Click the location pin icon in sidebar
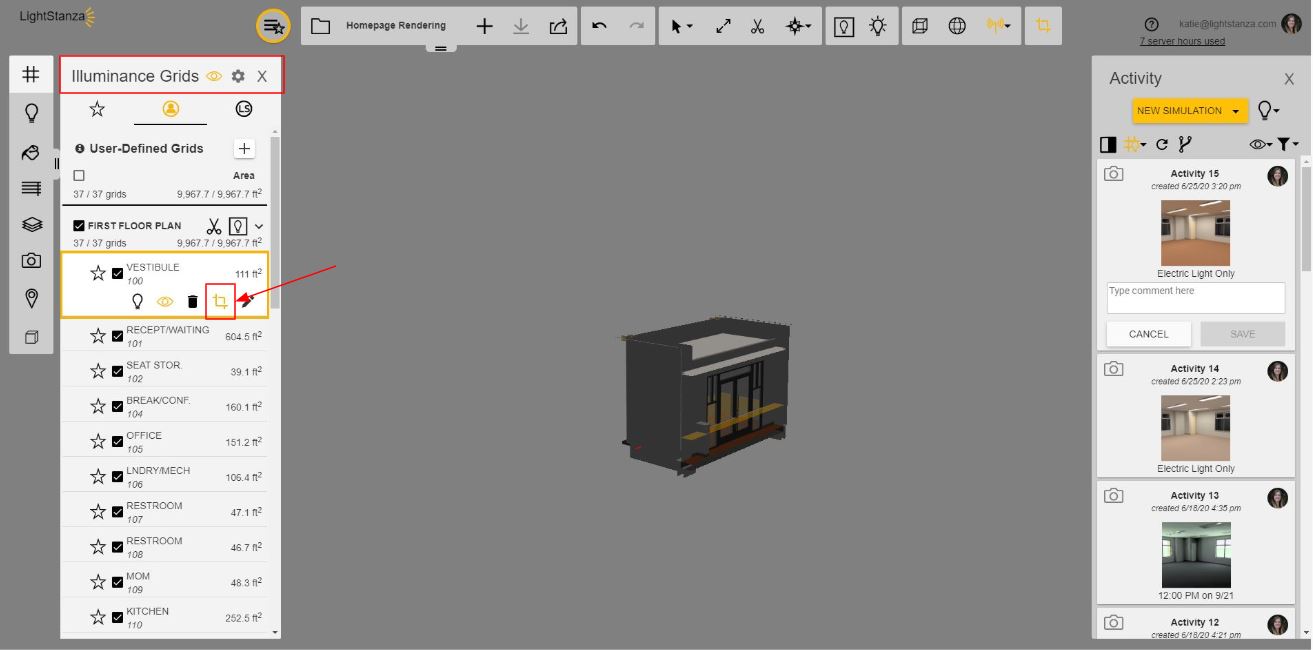1313x650 pixels. [31, 297]
